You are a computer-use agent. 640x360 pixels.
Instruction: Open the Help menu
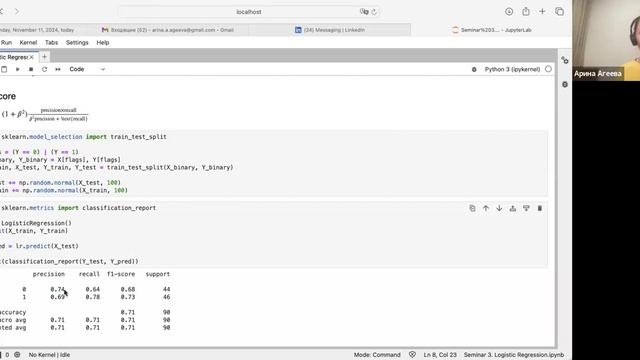[x=103, y=42]
